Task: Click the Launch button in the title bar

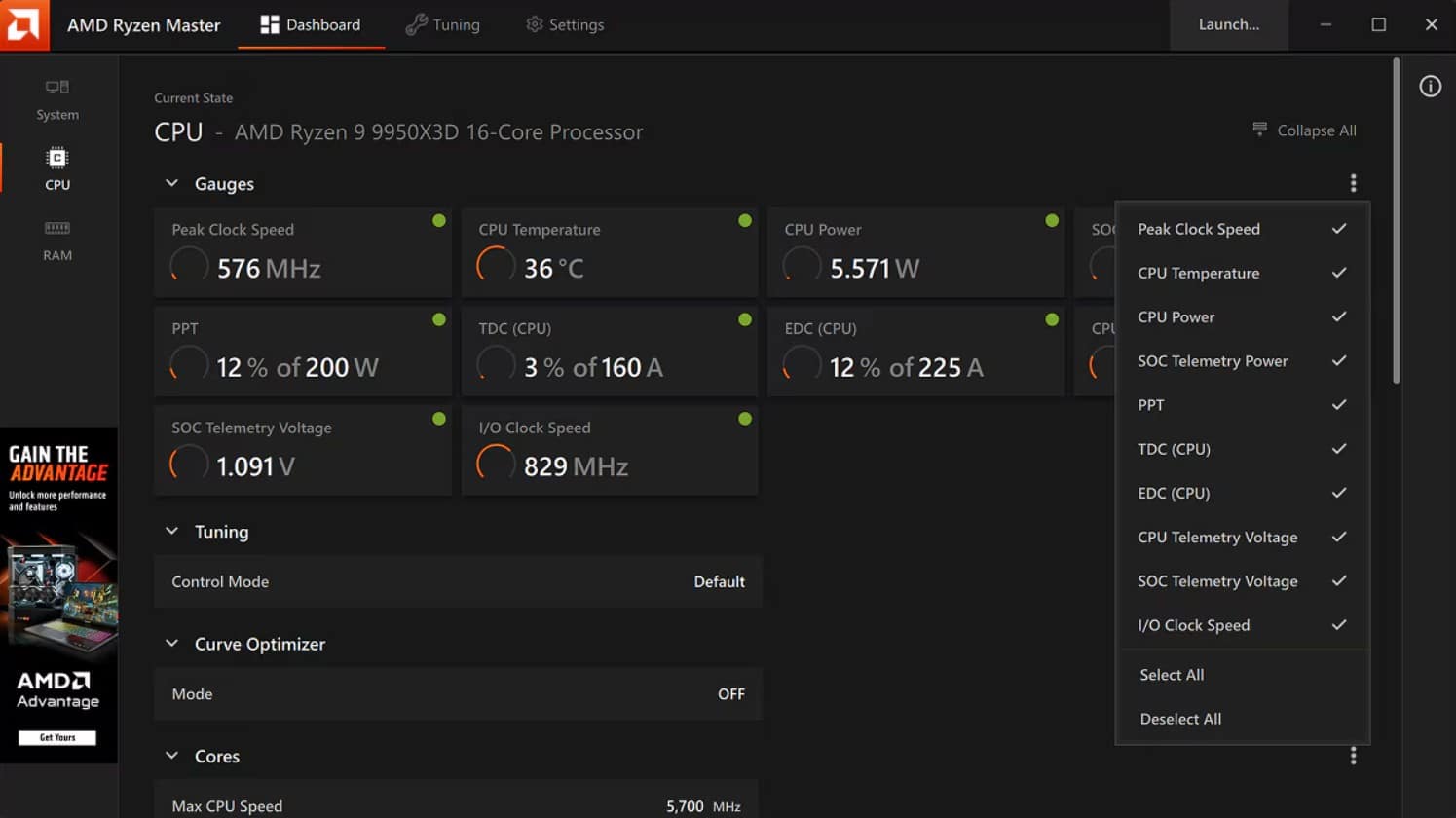Action: pos(1228,24)
